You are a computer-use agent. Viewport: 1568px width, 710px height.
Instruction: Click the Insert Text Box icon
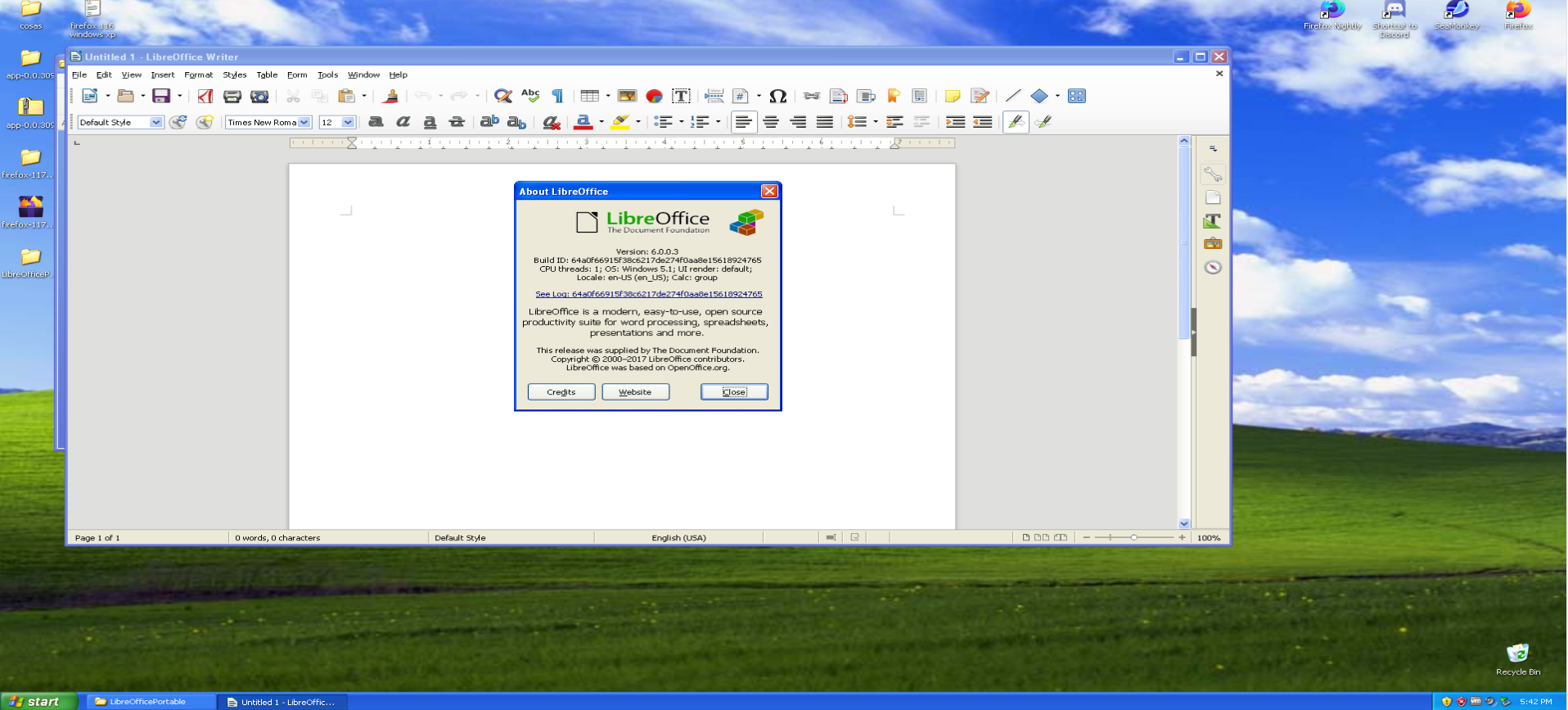click(x=681, y=96)
